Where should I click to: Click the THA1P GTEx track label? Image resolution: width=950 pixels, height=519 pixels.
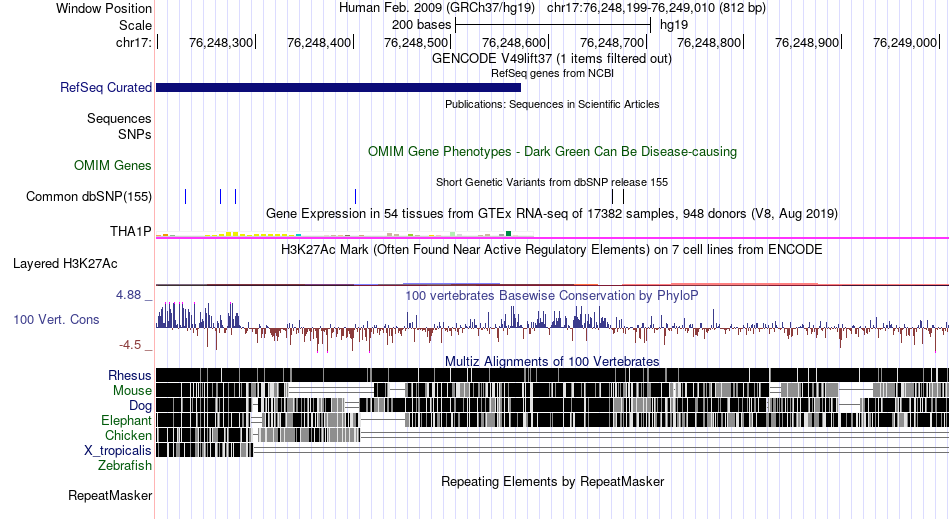[131, 231]
